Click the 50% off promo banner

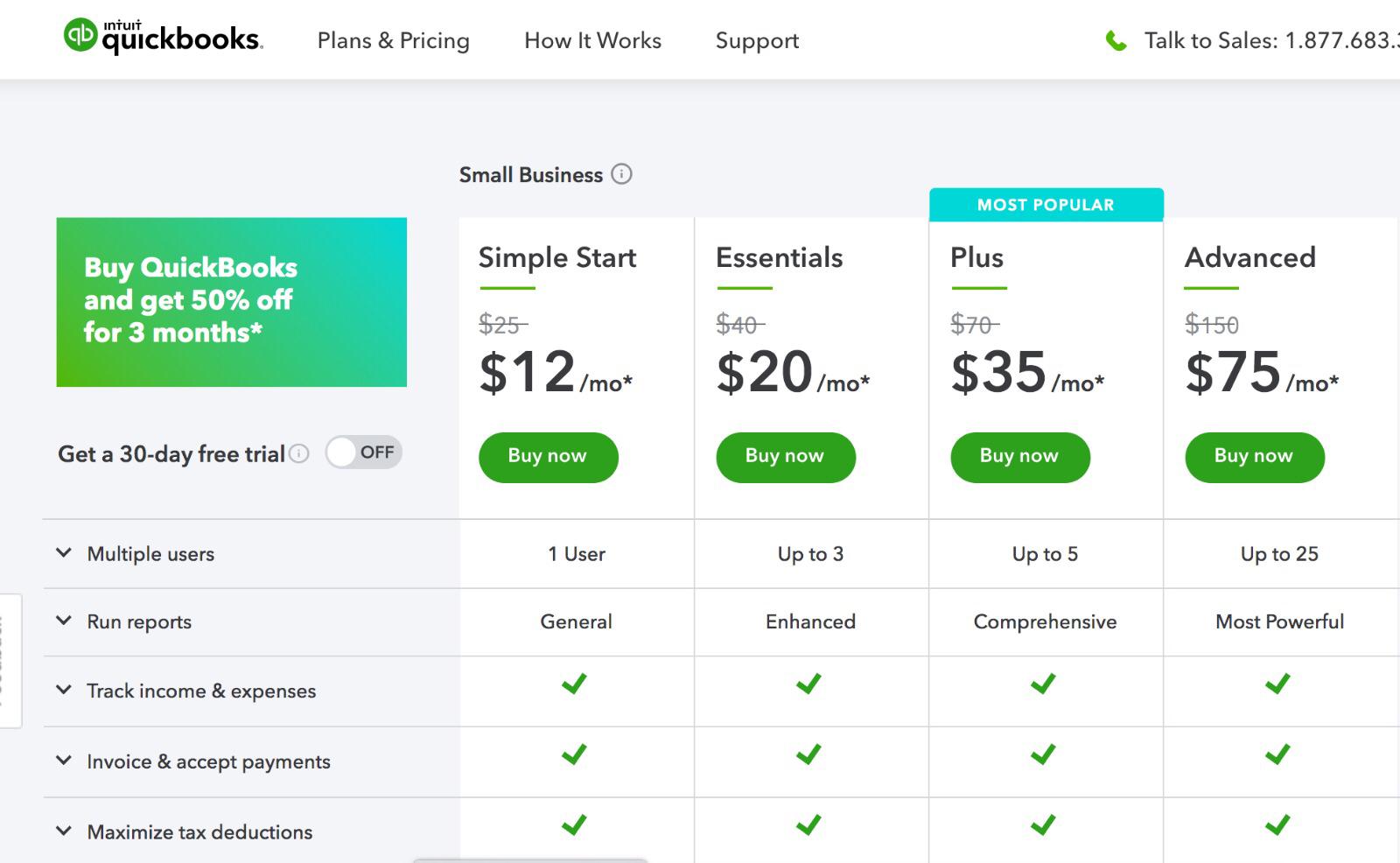231,302
